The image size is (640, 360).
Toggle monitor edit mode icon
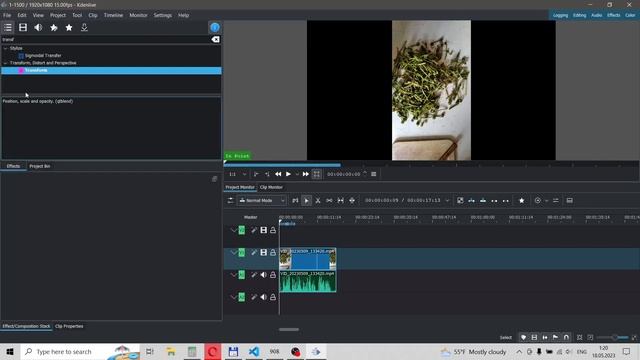point(317,174)
